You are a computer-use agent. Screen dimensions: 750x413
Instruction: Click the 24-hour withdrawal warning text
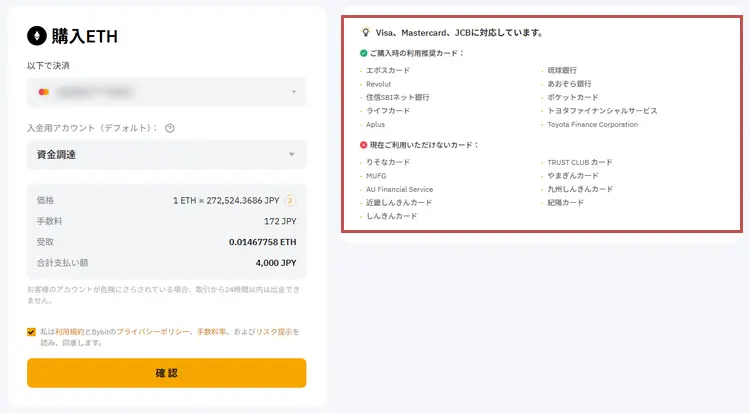tap(163, 295)
